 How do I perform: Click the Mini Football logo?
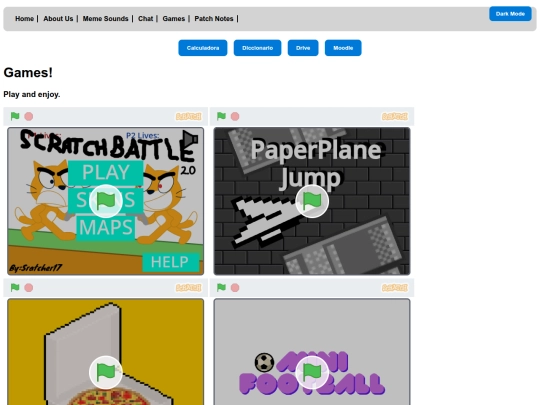312,373
